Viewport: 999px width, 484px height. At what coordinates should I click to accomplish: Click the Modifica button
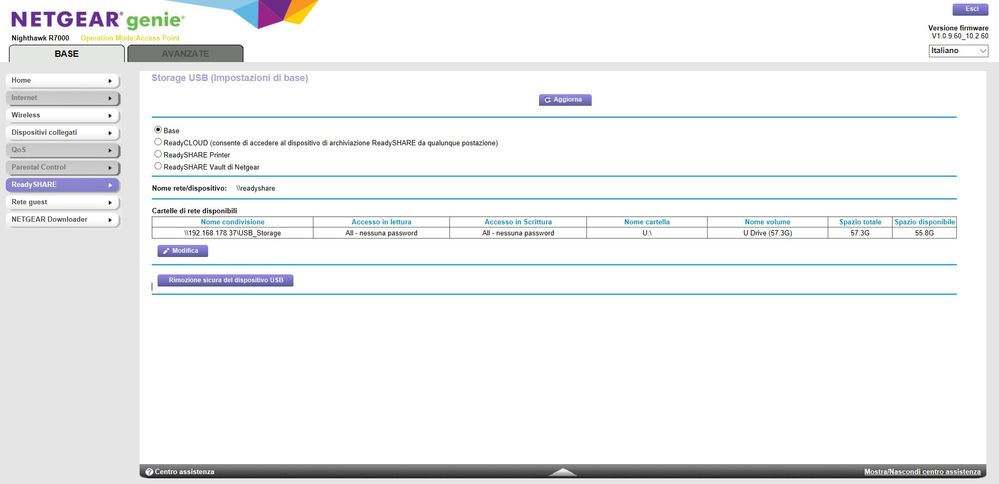[x=182, y=251]
